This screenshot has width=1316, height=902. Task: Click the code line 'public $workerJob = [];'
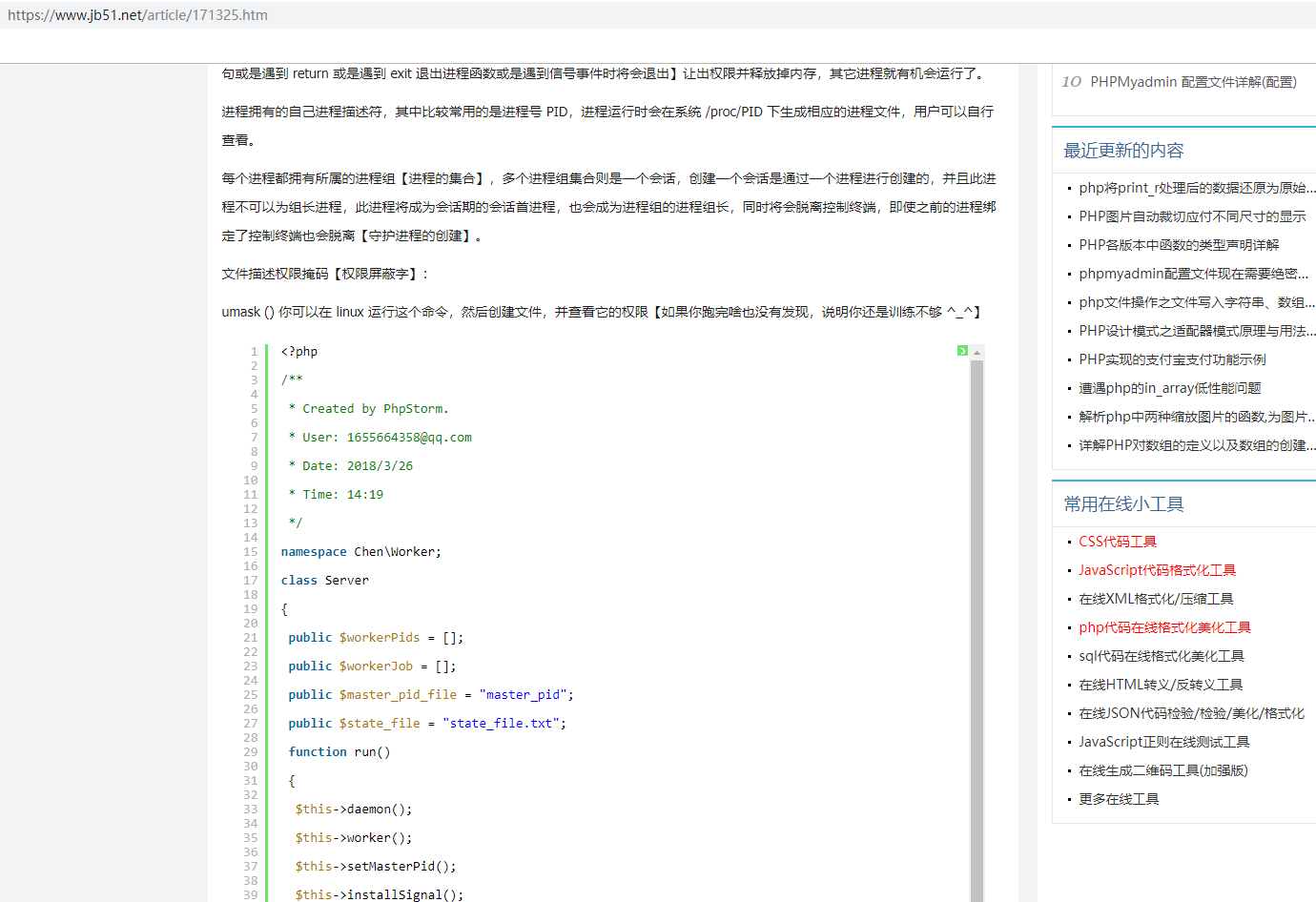372,666
